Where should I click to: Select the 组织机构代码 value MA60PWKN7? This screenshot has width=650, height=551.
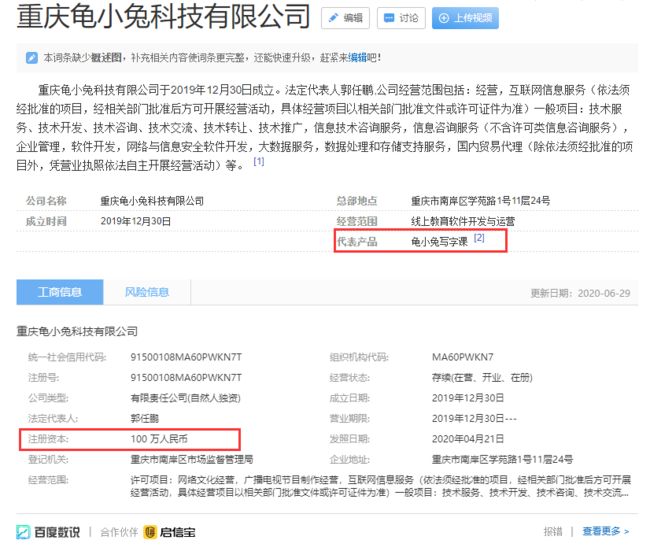463,357
